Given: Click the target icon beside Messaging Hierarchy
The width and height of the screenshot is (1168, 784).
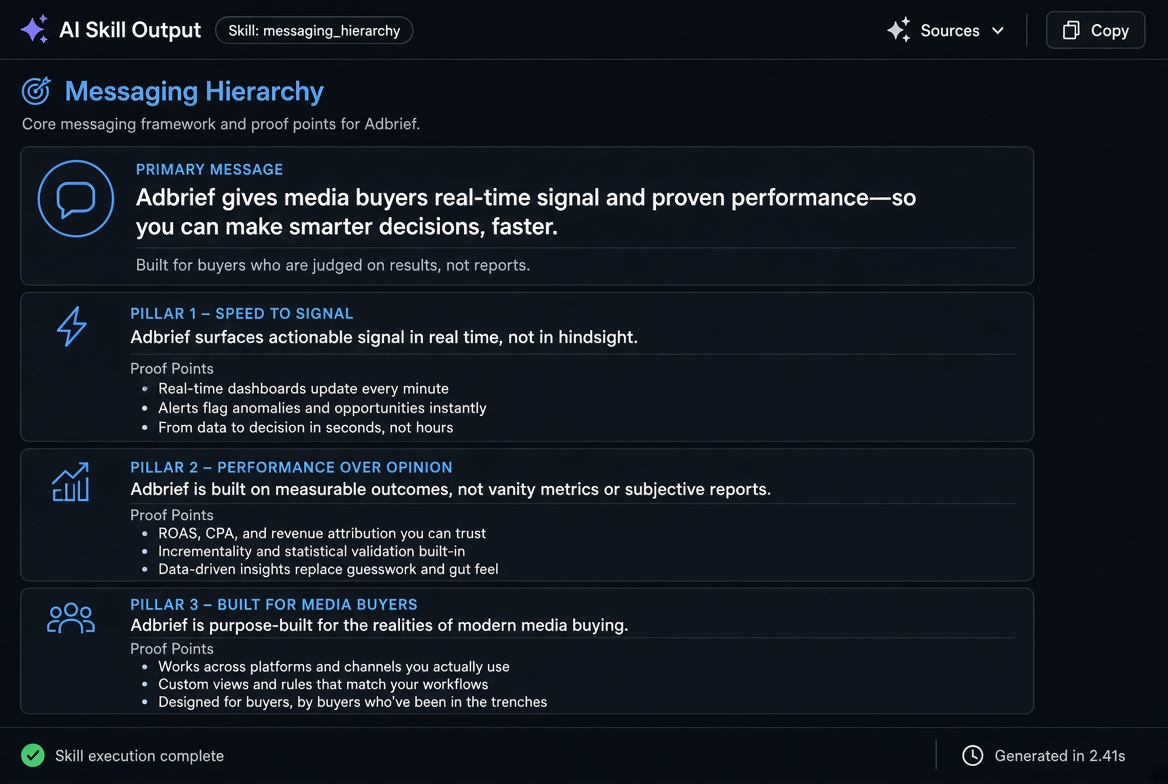Looking at the screenshot, I should (x=36, y=91).
